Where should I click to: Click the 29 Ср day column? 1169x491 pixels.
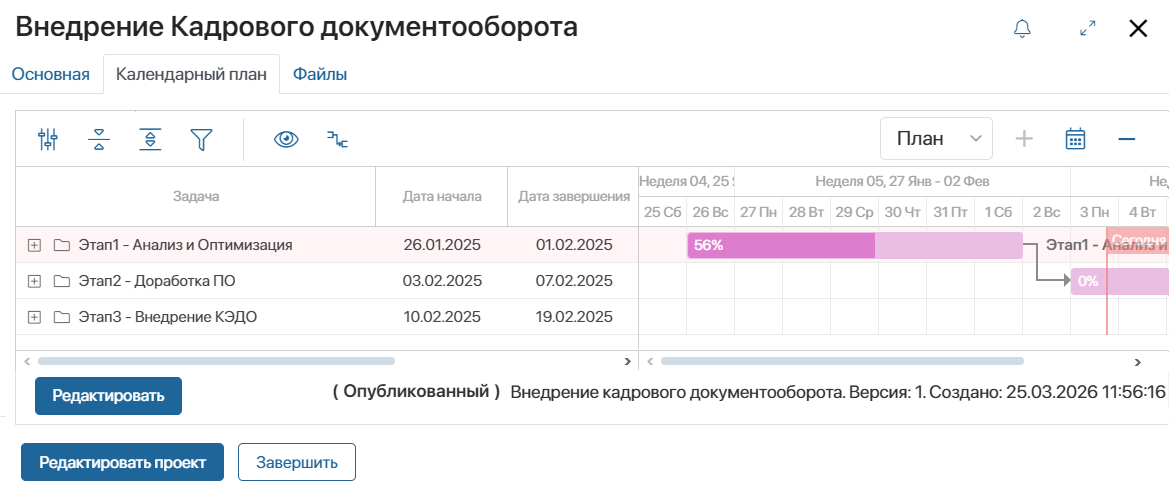(854, 212)
